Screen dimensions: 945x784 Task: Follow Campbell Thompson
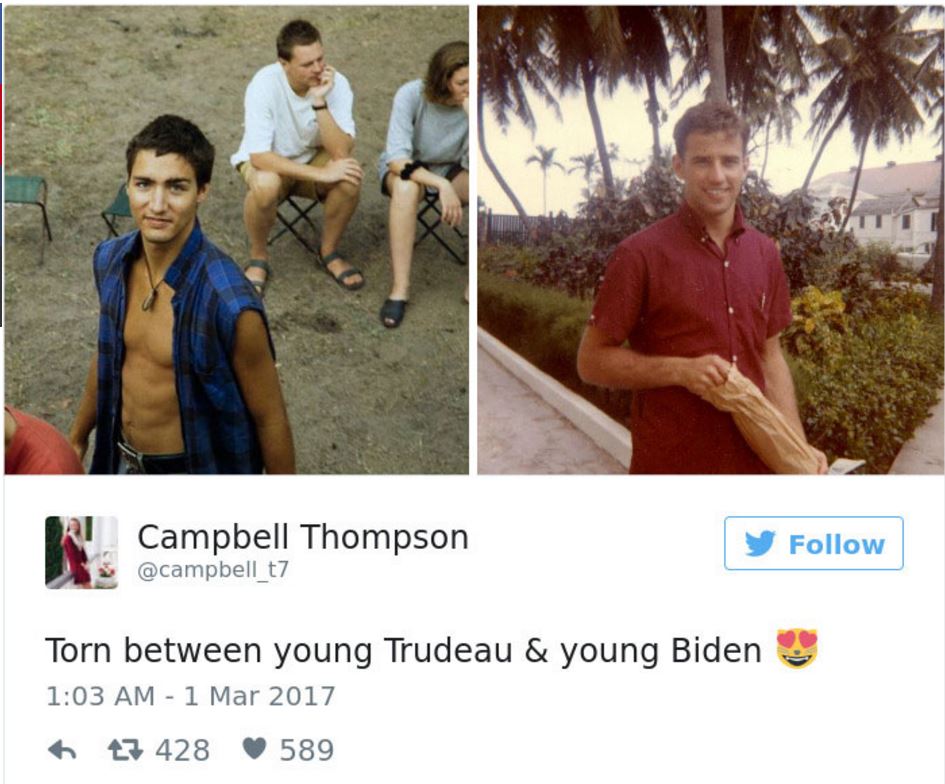click(x=814, y=543)
